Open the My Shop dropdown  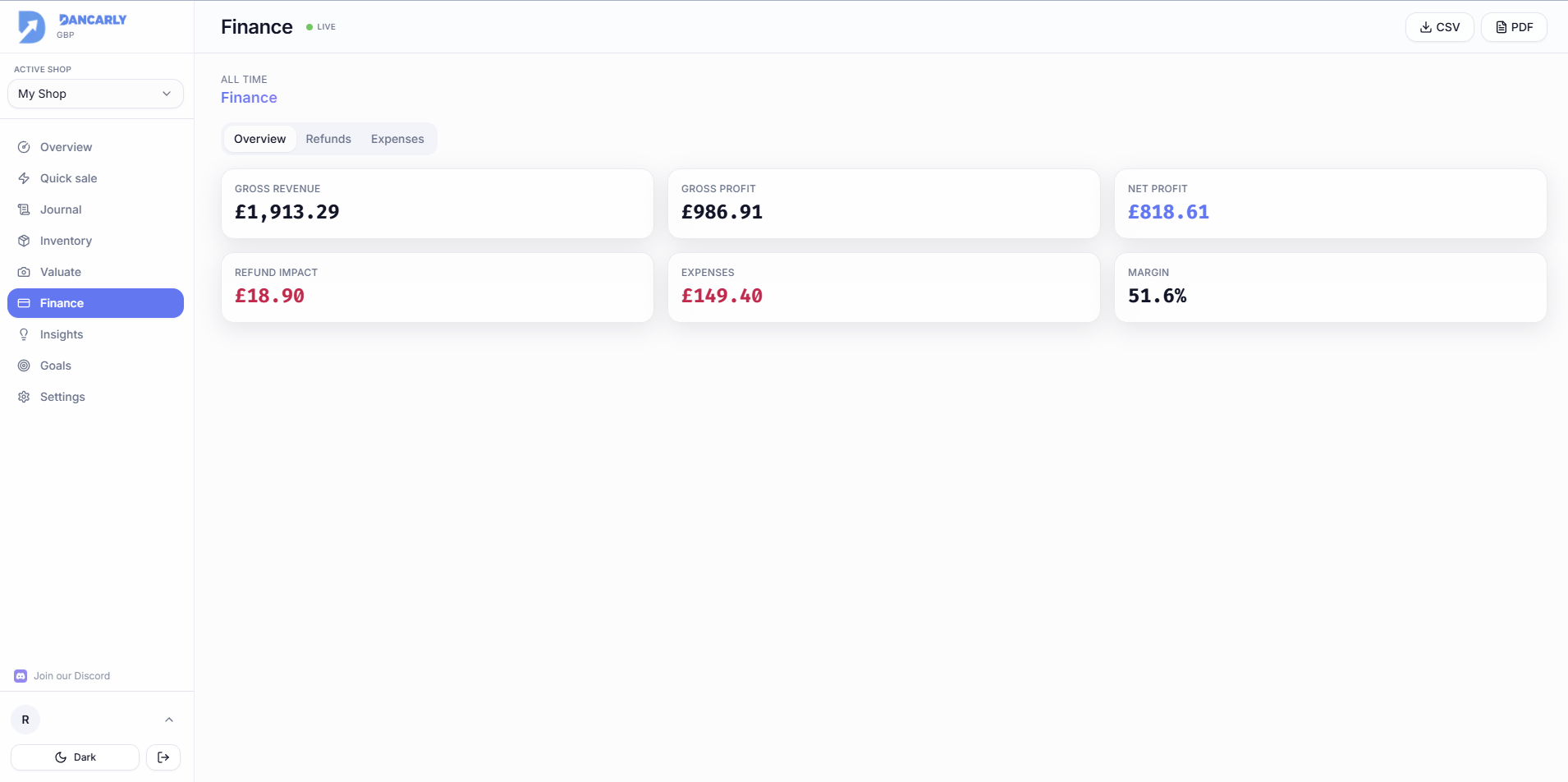pos(95,94)
